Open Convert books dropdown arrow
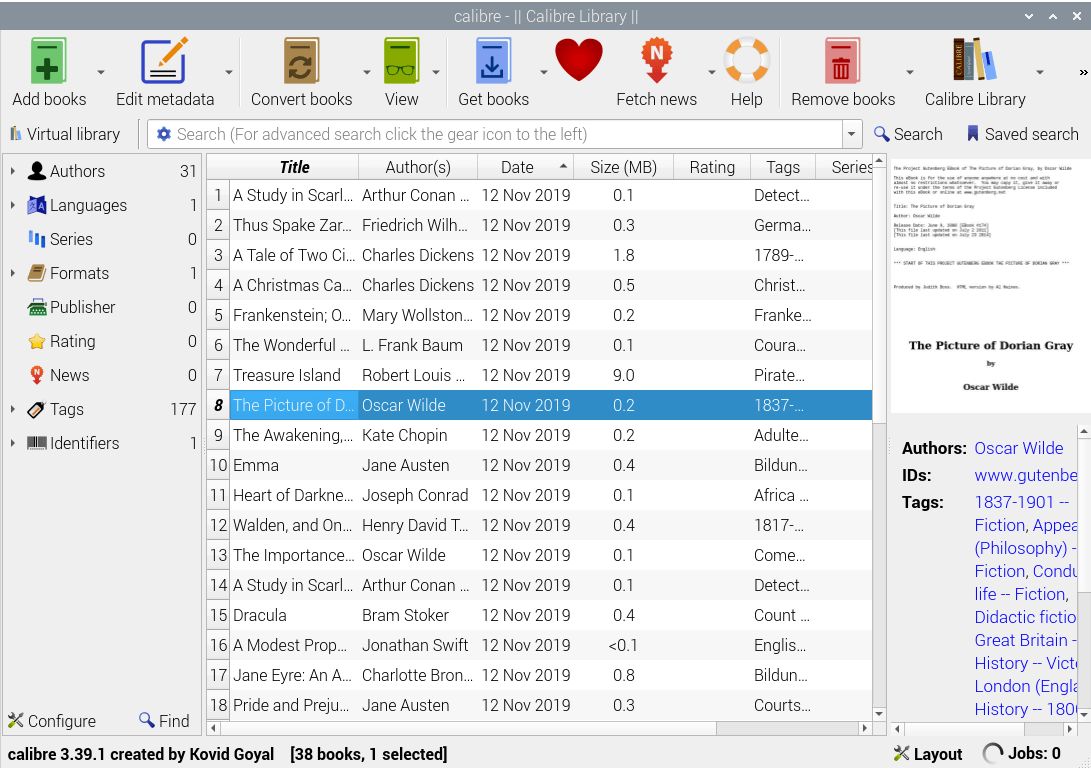Image resolution: width=1091 pixels, height=770 pixels. [x=367, y=72]
